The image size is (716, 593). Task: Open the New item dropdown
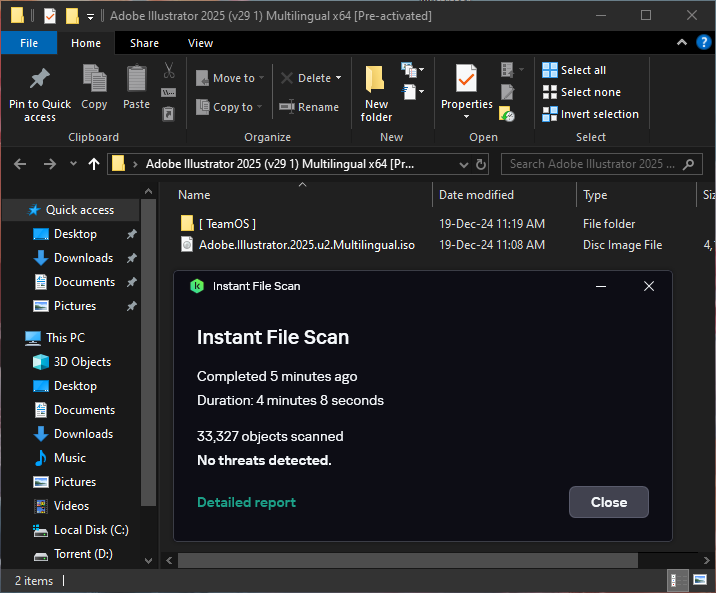point(413,69)
